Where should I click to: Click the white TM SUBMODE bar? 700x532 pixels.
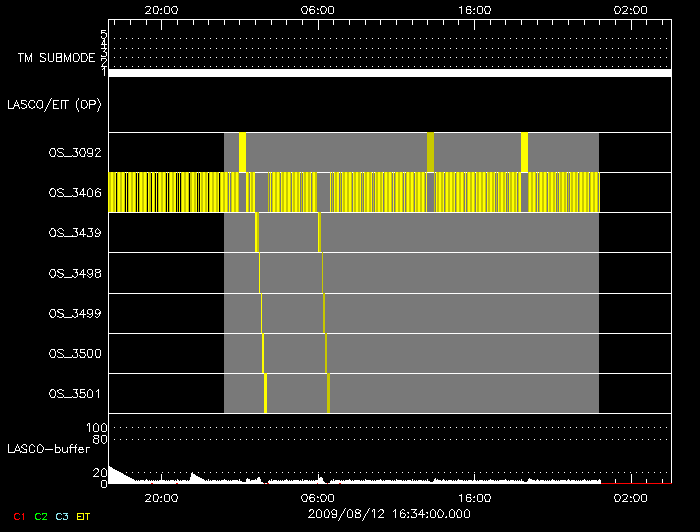coord(389,72)
